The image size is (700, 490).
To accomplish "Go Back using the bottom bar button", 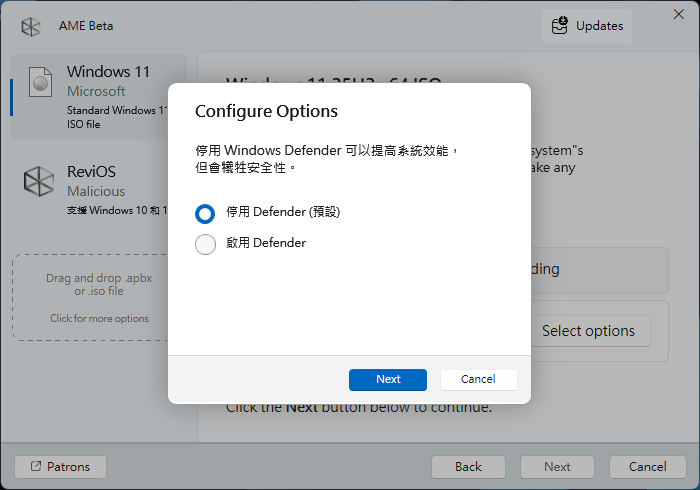I will pyautogui.click(x=468, y=466).
